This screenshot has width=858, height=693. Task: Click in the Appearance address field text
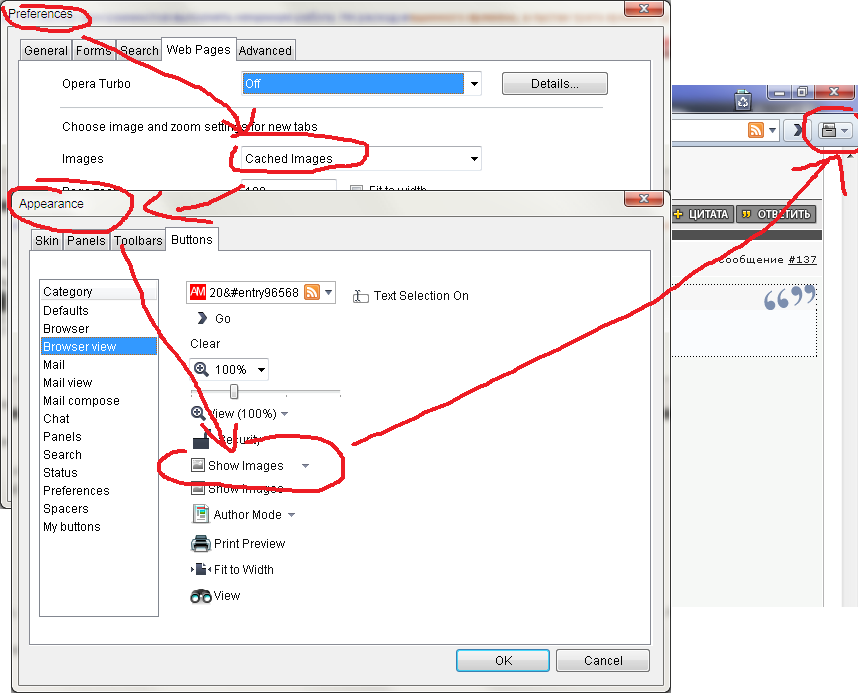click(254, 293)
